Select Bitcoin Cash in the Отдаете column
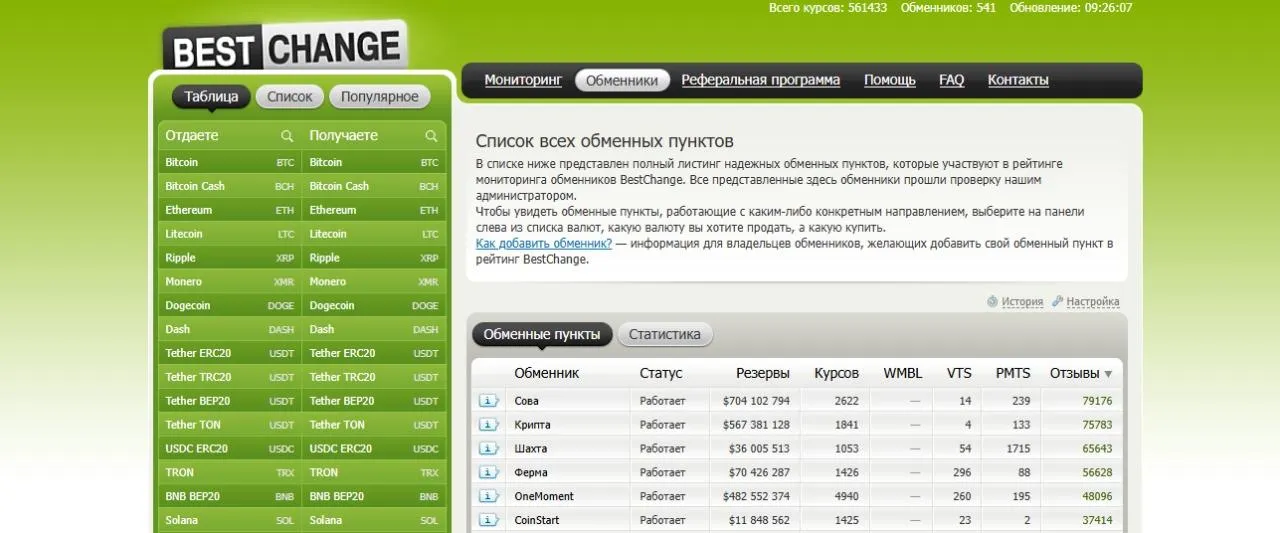This screenshot has width=1280, height=533. point(230,186)
